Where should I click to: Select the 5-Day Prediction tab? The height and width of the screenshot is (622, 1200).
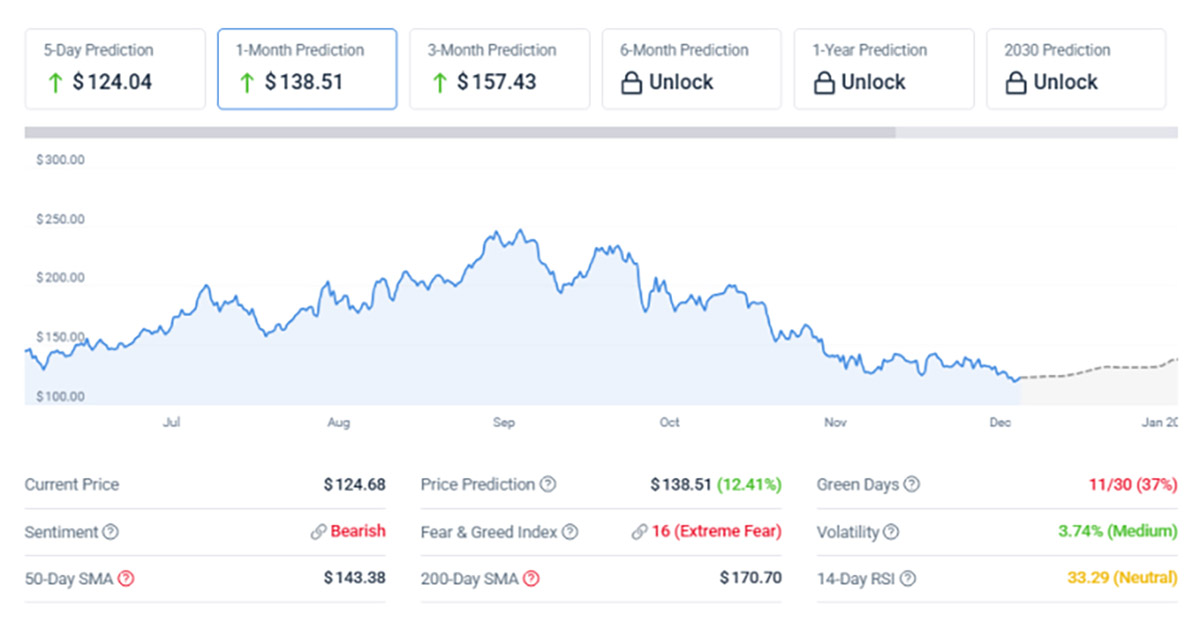(115, 68)
